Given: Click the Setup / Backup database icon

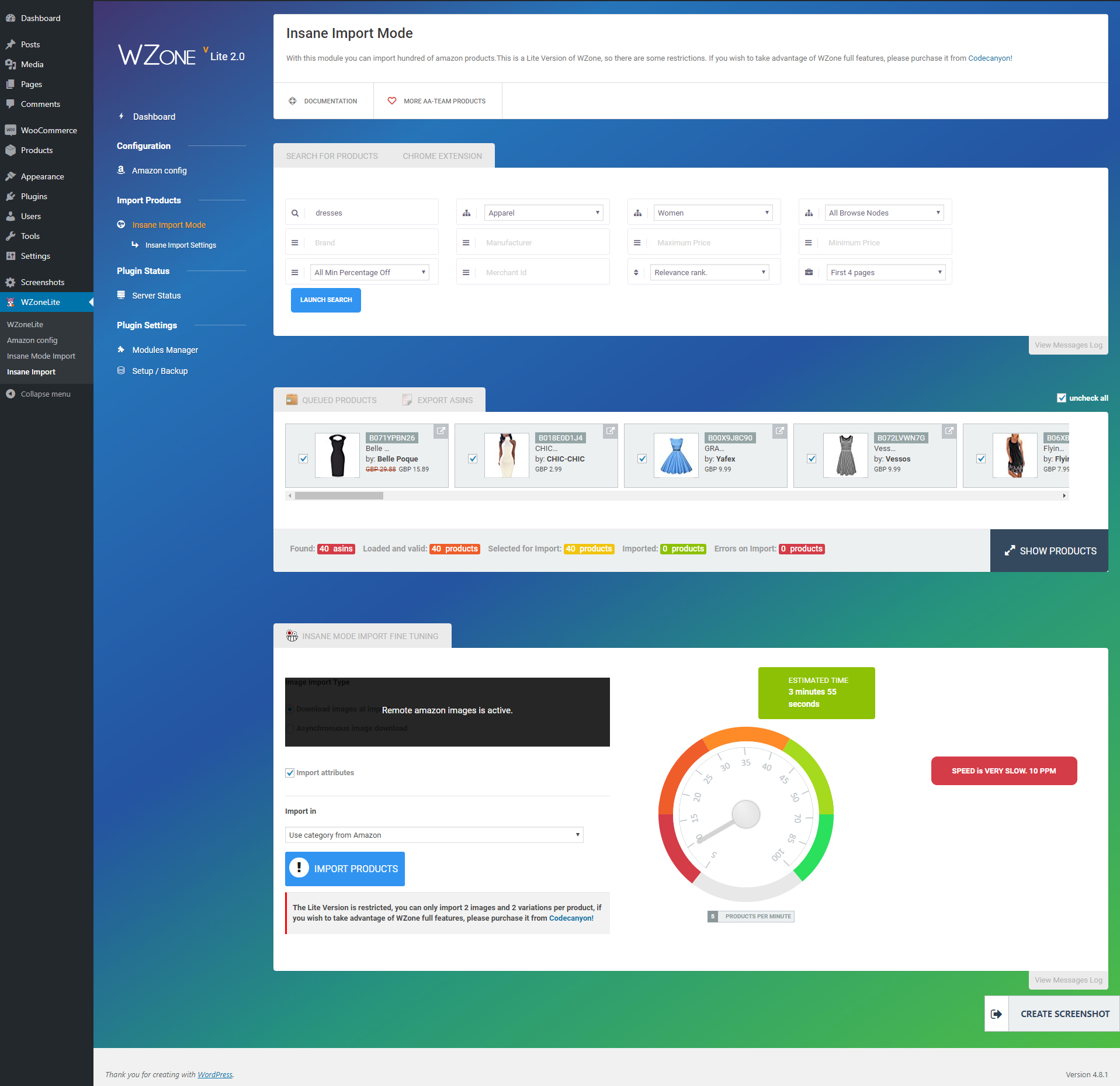Looking at the screenshot, I should pos(121,370).
